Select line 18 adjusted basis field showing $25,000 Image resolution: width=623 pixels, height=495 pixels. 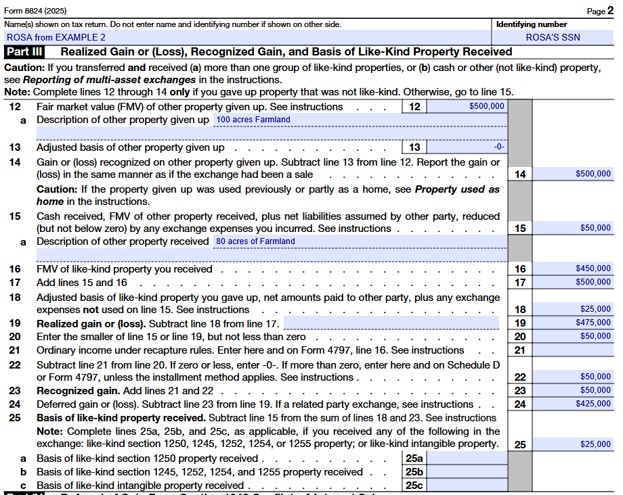(x=573, y=309)
